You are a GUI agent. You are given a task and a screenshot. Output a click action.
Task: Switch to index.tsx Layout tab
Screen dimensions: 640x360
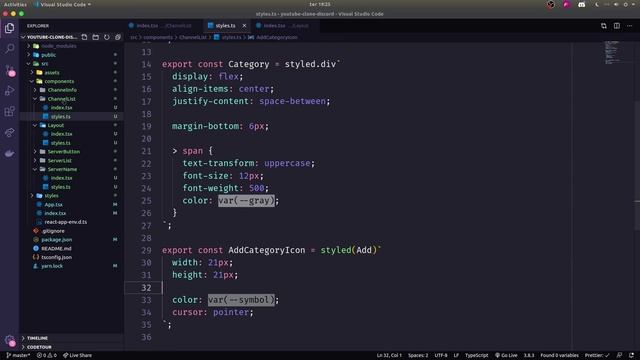286,26
